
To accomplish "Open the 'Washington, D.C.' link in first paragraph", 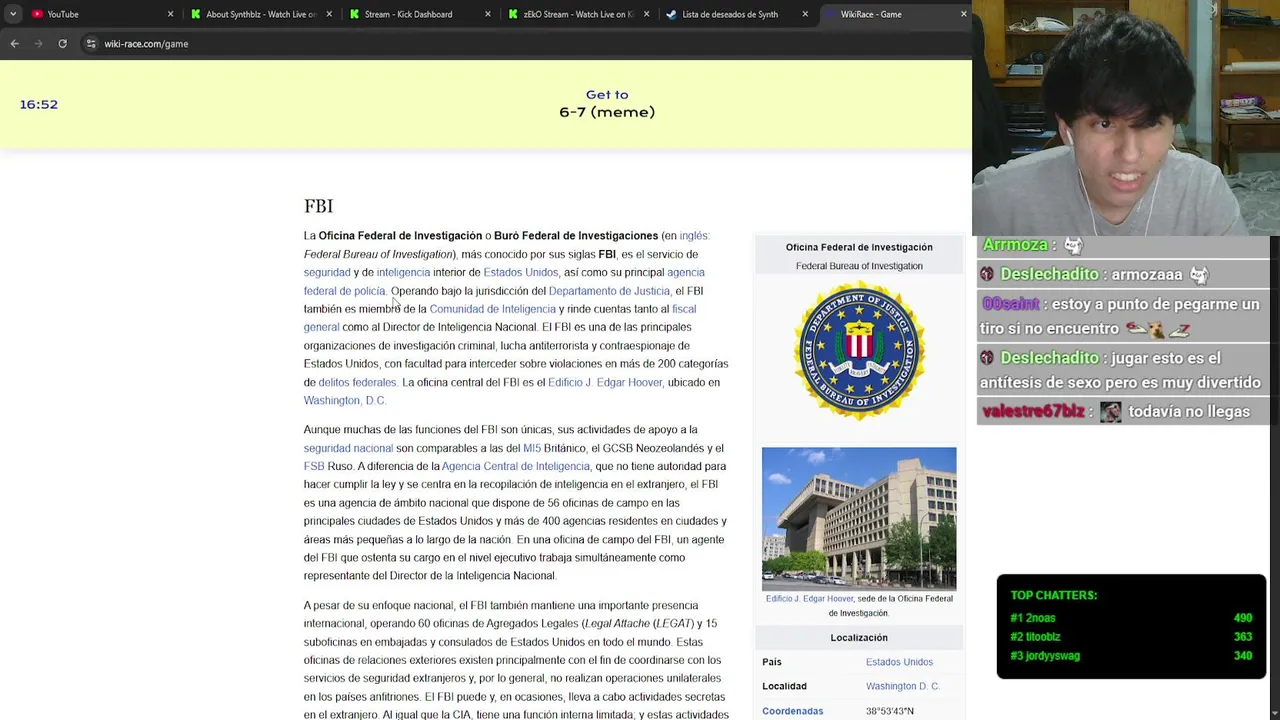I will (345, 400).
